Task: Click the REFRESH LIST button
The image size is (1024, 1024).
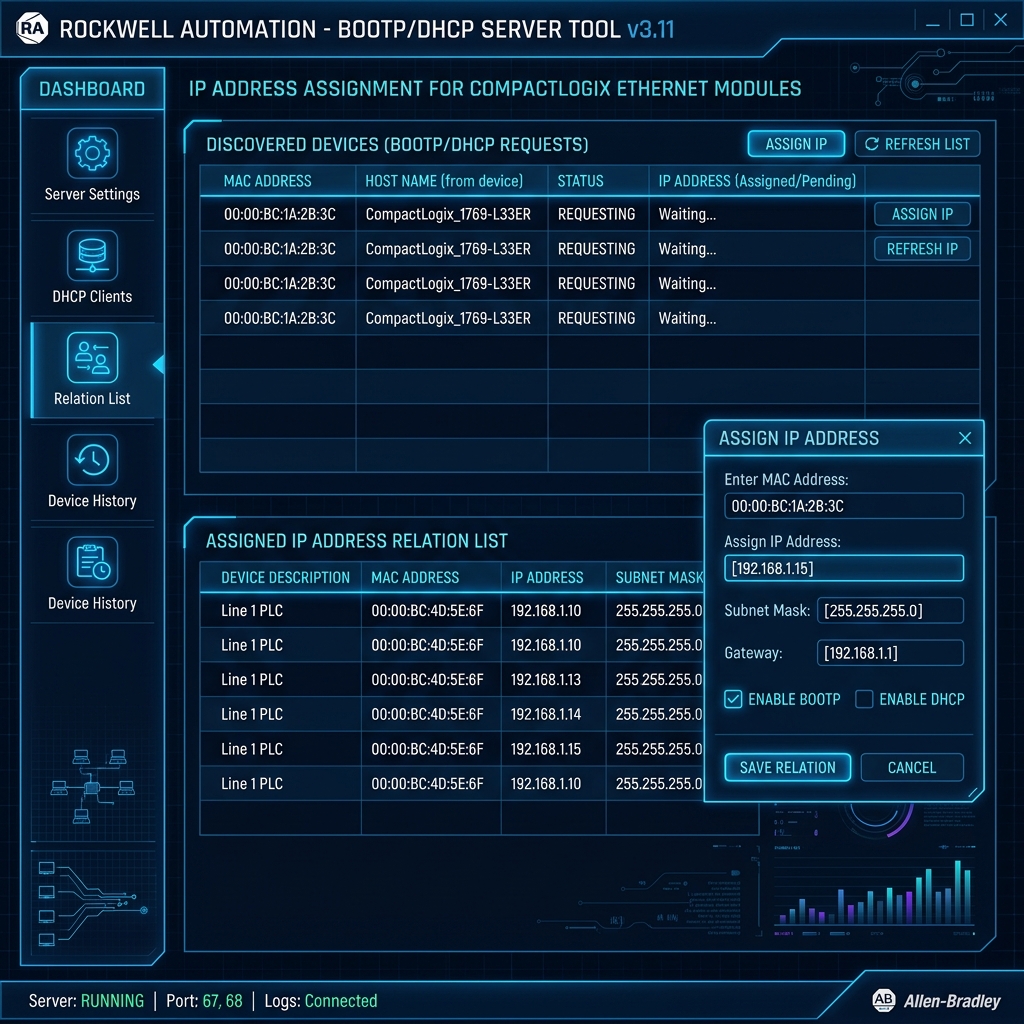Action: tap(918, 144)
